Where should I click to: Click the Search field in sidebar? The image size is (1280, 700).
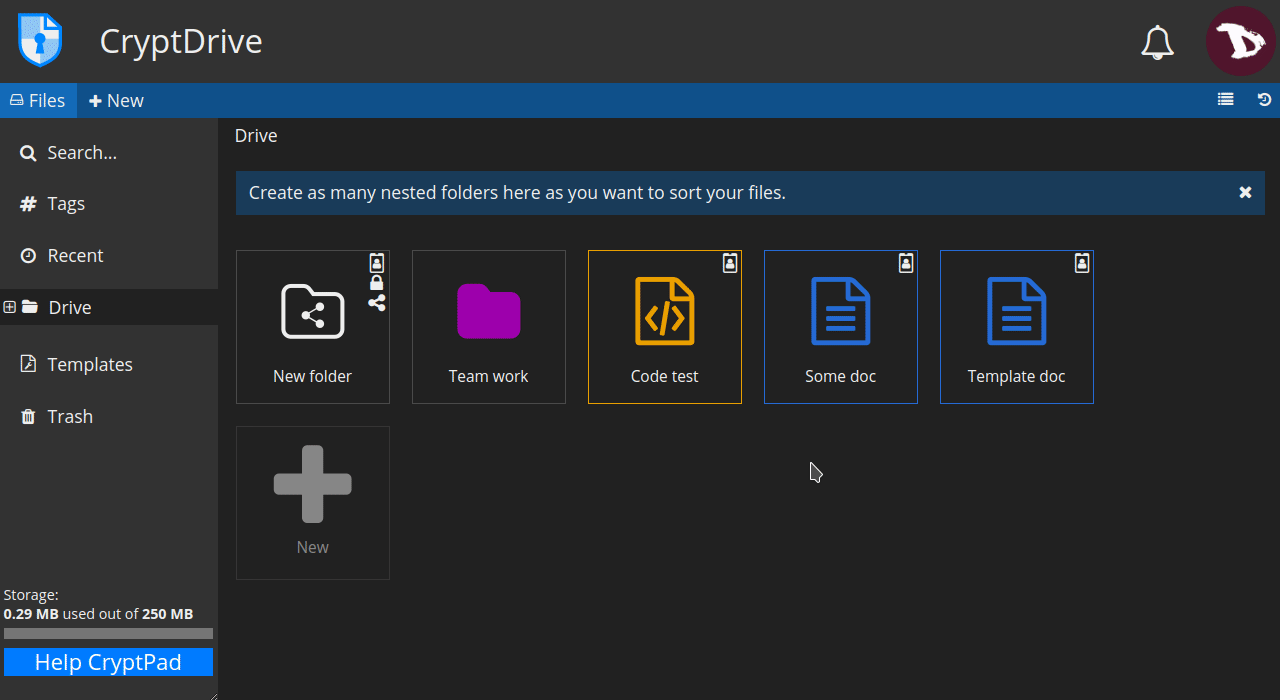pyautogui.click(x=82, y=153)
